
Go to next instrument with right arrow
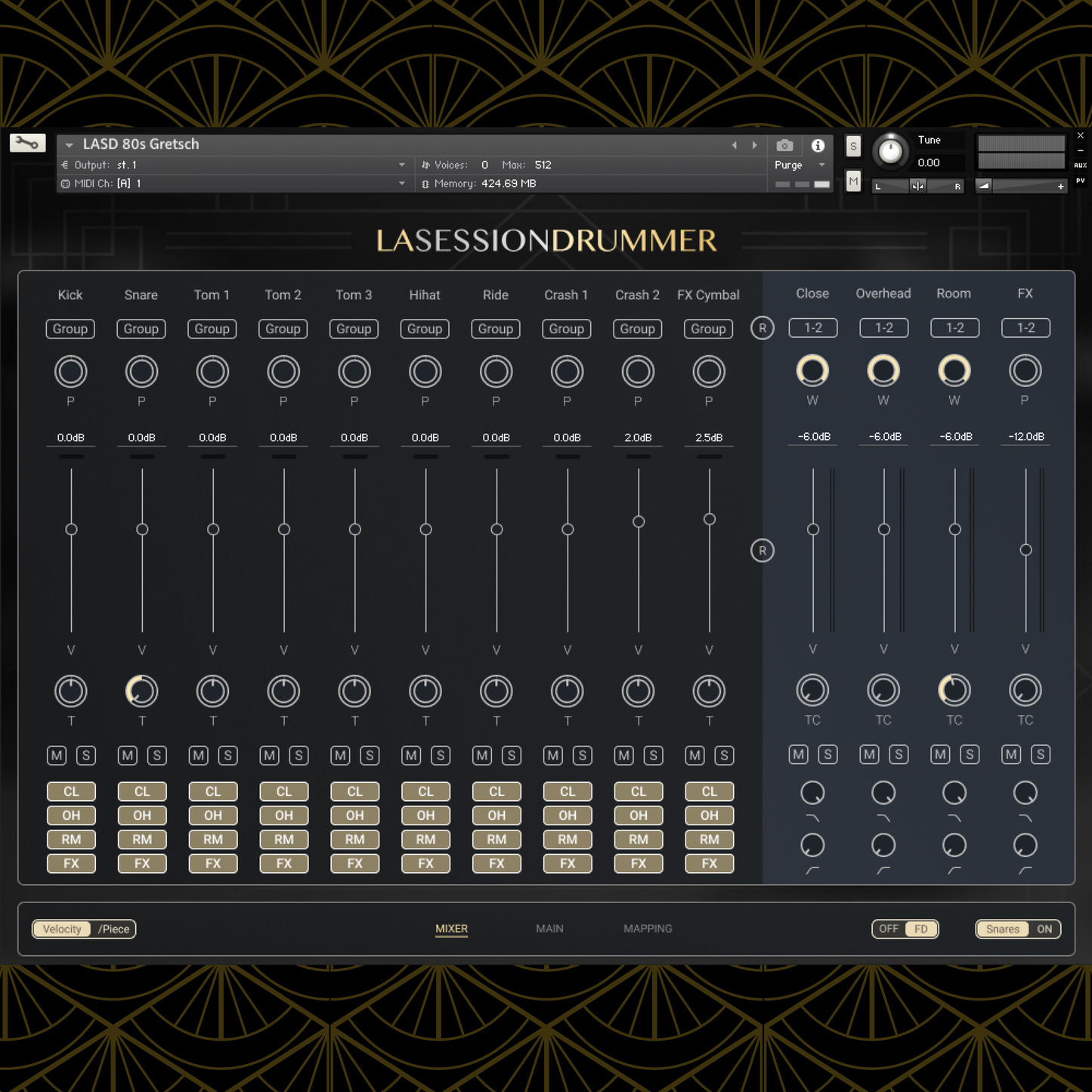pos(754,145)
